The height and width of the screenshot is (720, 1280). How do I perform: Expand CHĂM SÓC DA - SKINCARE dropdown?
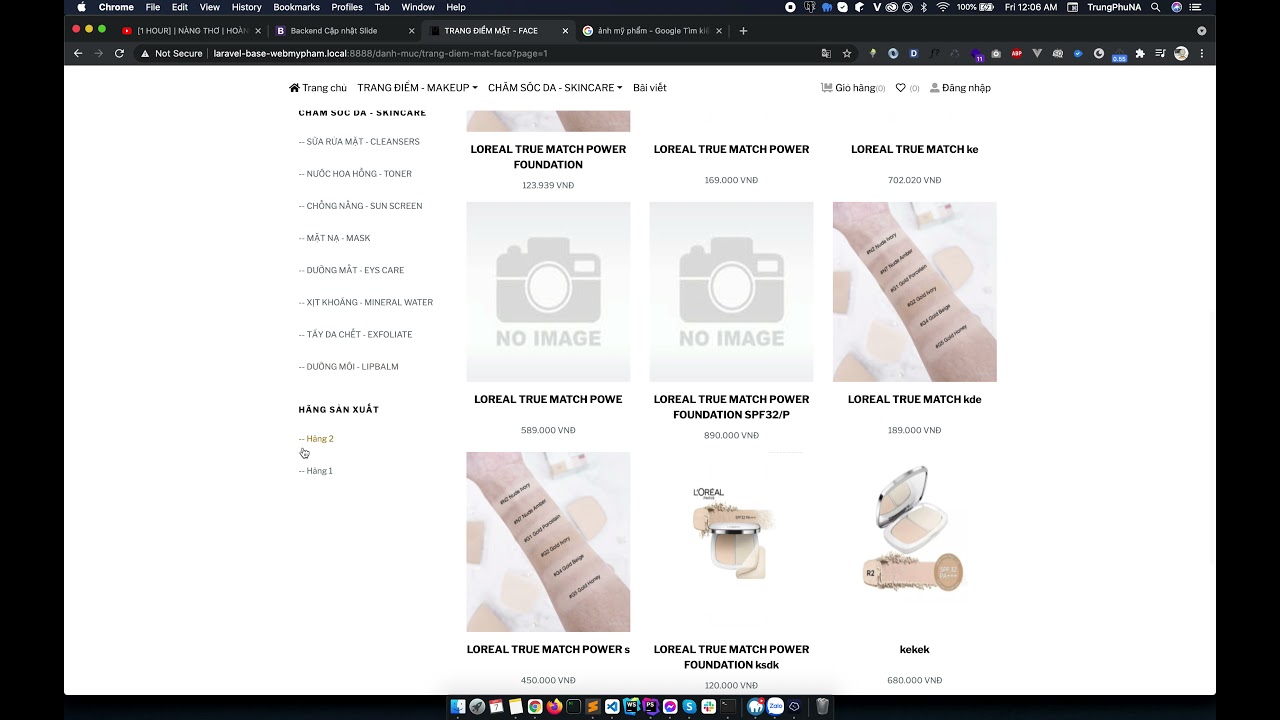point(555,88)
